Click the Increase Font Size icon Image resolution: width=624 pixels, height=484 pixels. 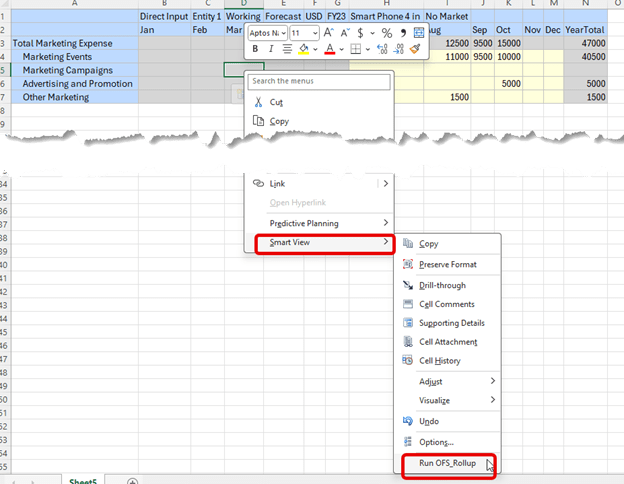(x=328, y=33)
